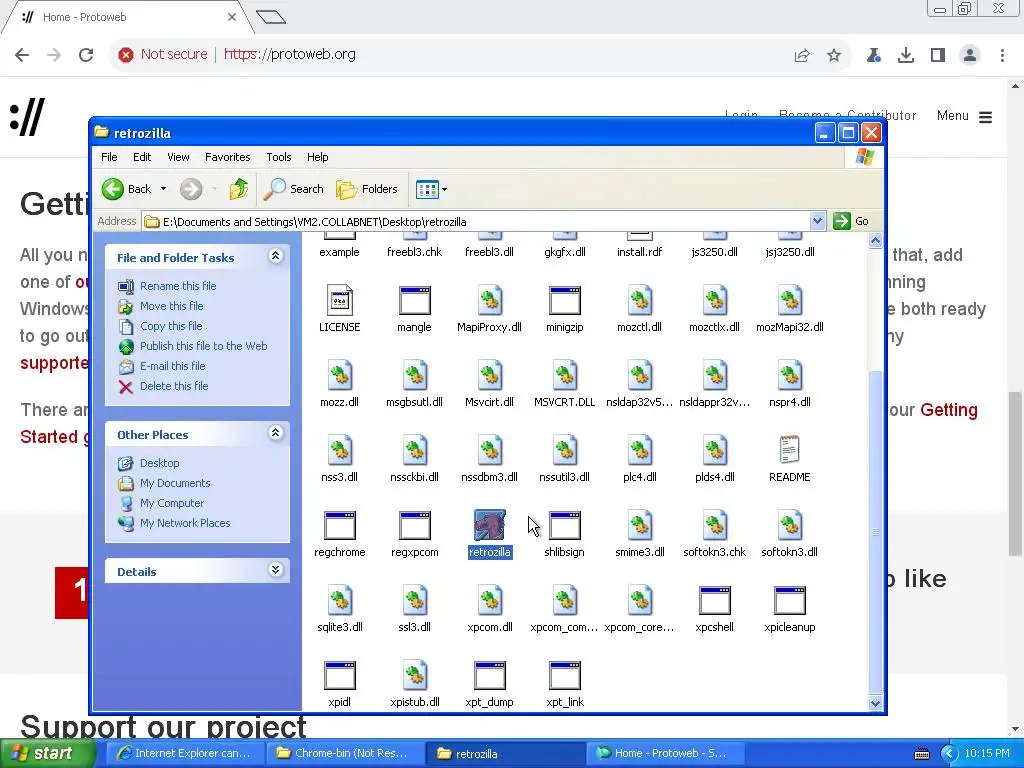Select the LICENSE file icon
Screen dimensions: 1024x768
coord(340,300)
